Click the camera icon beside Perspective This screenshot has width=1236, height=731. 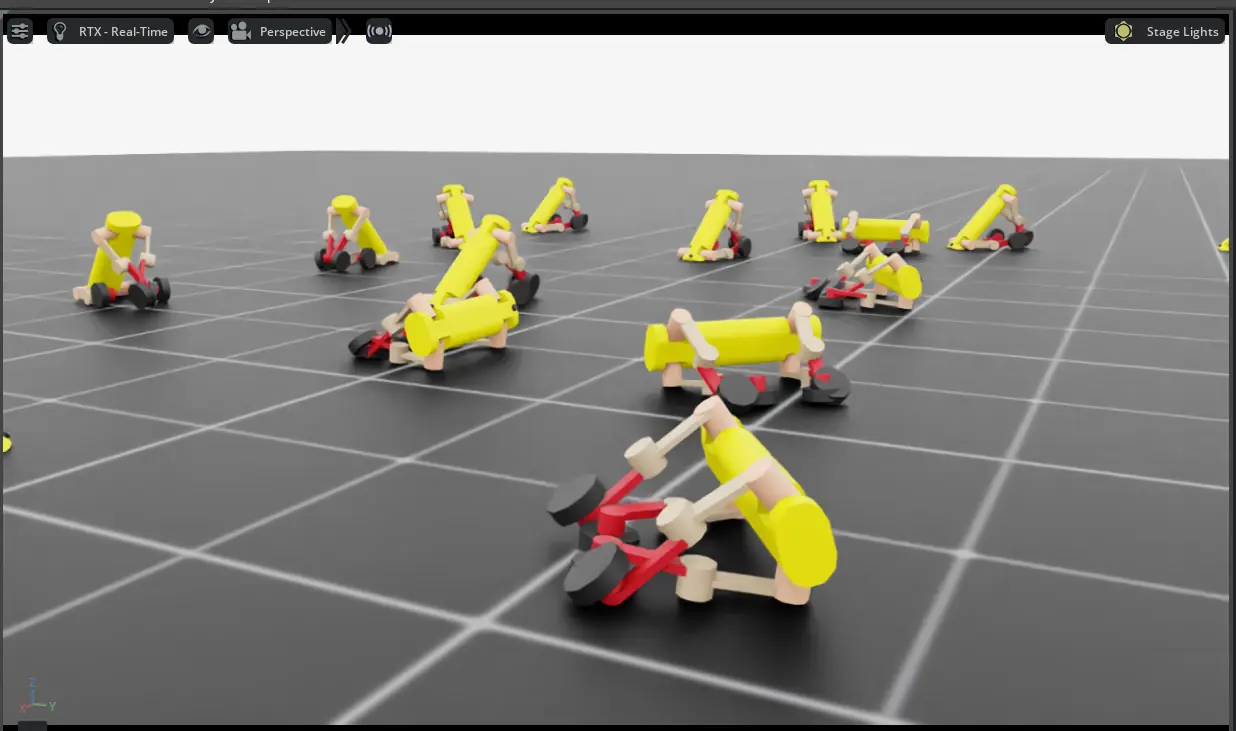tap(241, 31)
